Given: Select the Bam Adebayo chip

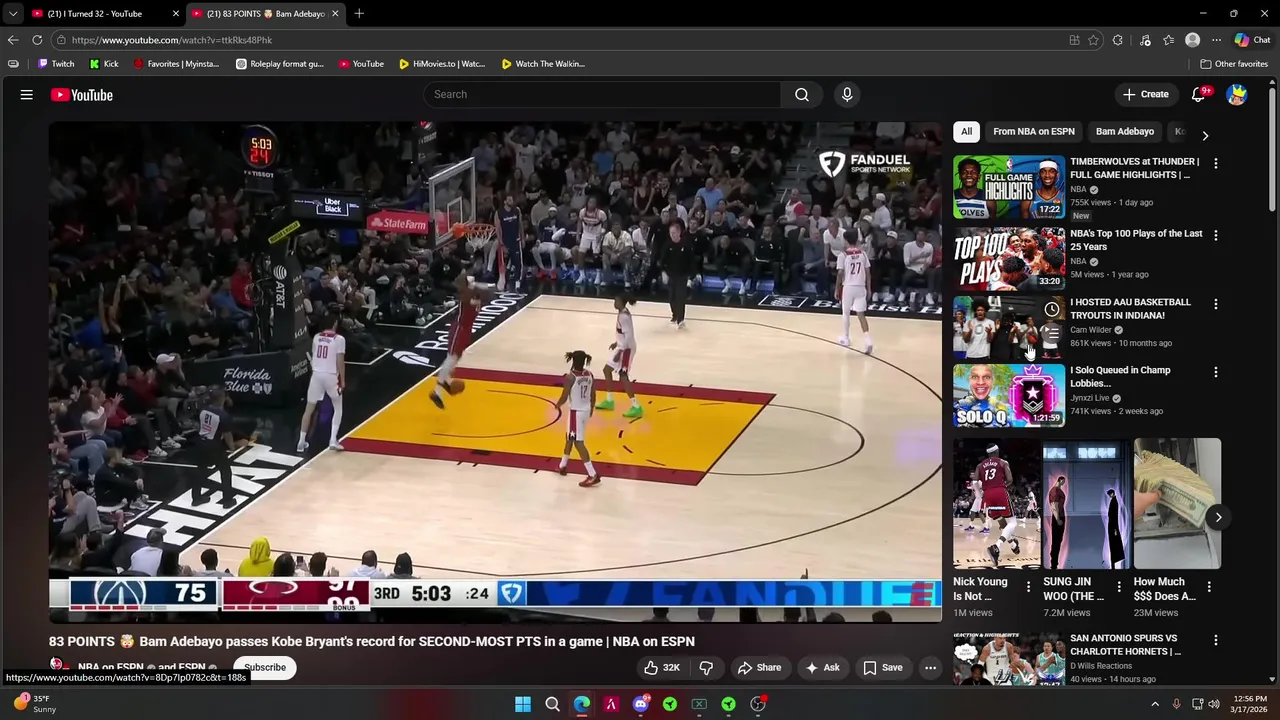Looking at the screenshot, I should point(1125,131).
